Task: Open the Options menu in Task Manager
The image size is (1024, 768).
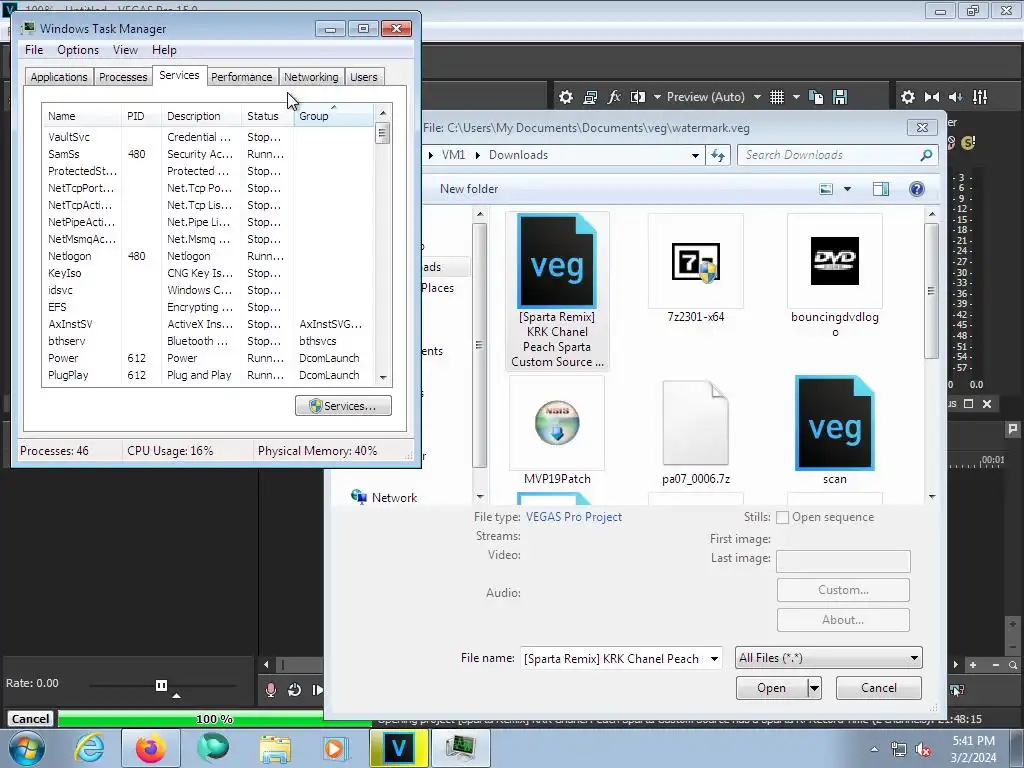Action: tap(78, 50)
